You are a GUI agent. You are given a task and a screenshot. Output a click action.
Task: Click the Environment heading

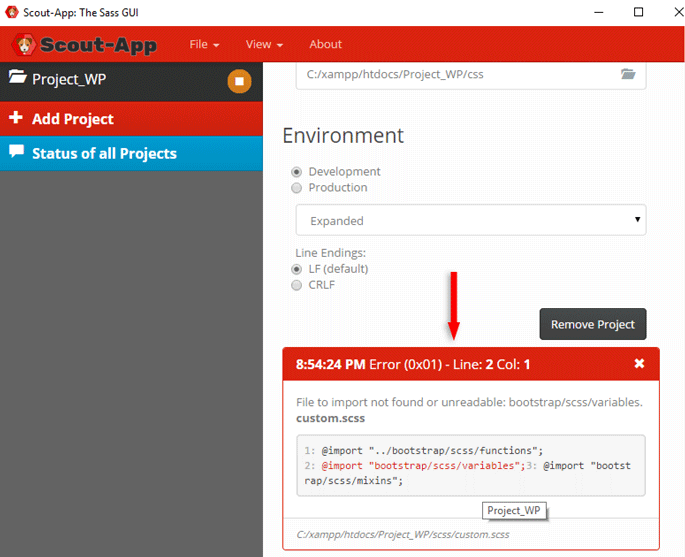tap(343, 135)
